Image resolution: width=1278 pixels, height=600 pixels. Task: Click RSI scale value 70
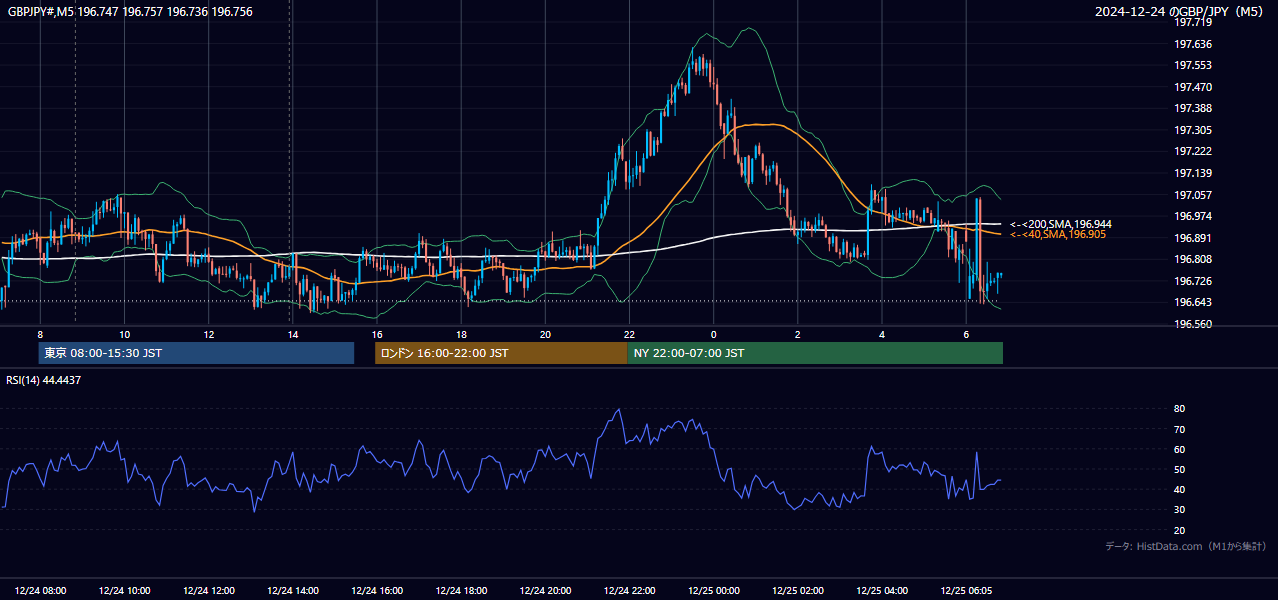pos(1180,429)
